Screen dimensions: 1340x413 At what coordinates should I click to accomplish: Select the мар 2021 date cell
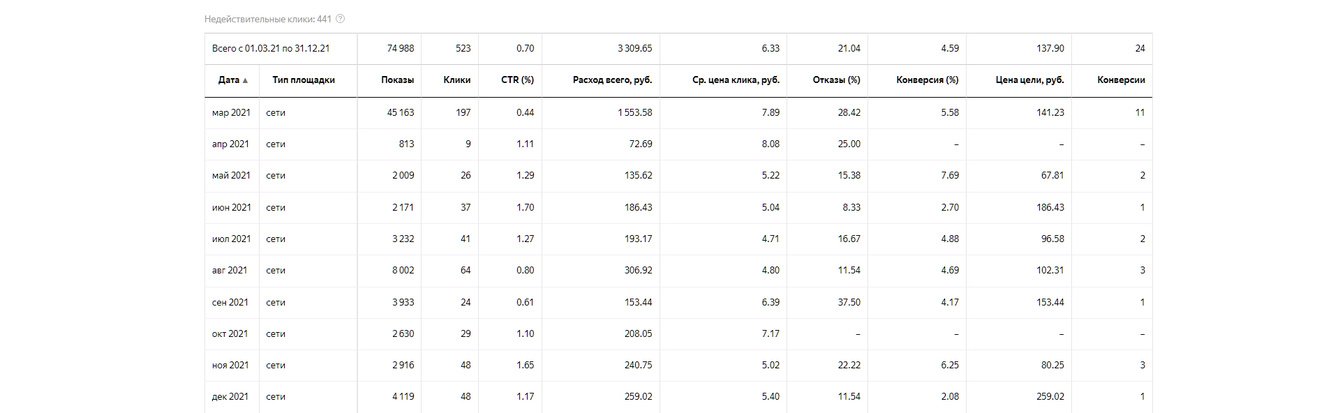click(230, 113)
